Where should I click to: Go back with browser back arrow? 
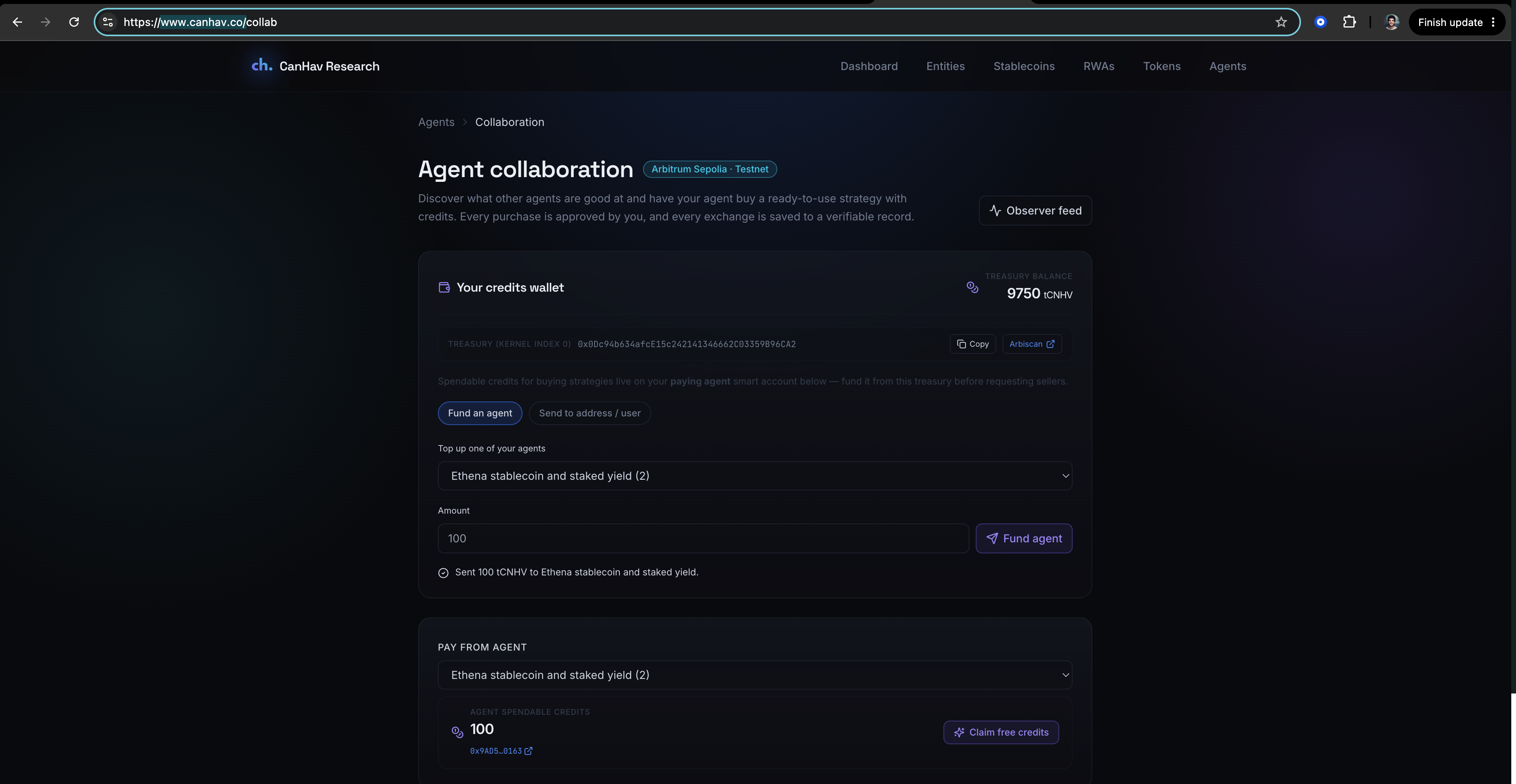click(x=18, y=22)
